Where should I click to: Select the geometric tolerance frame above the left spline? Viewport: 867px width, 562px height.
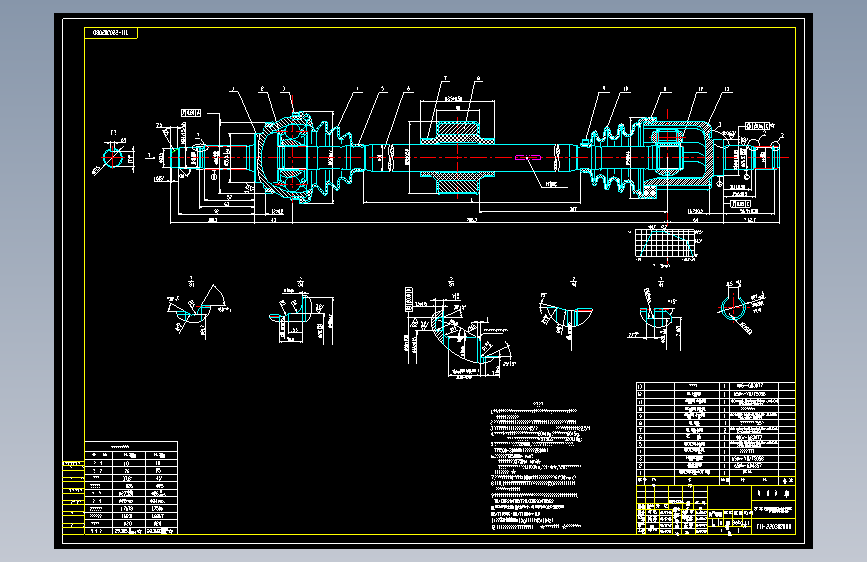191,113
